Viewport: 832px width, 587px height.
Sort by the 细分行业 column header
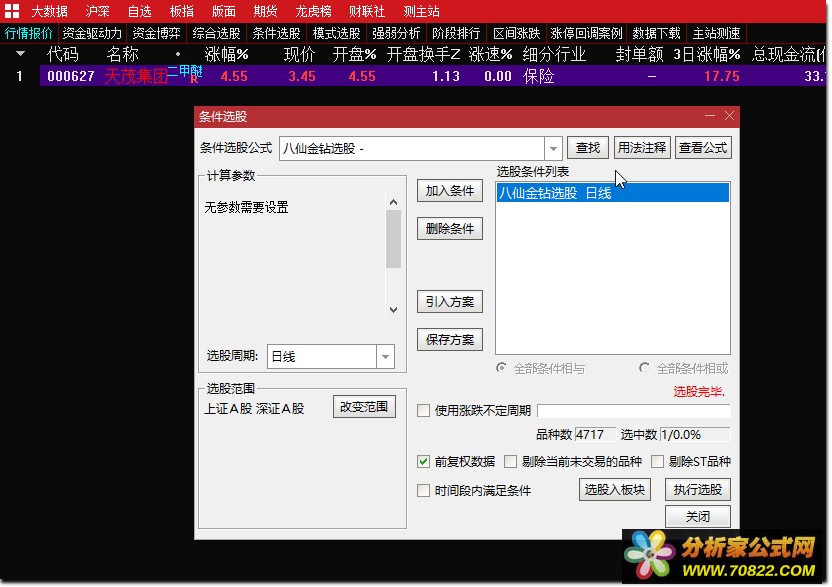tap(554, 54)
